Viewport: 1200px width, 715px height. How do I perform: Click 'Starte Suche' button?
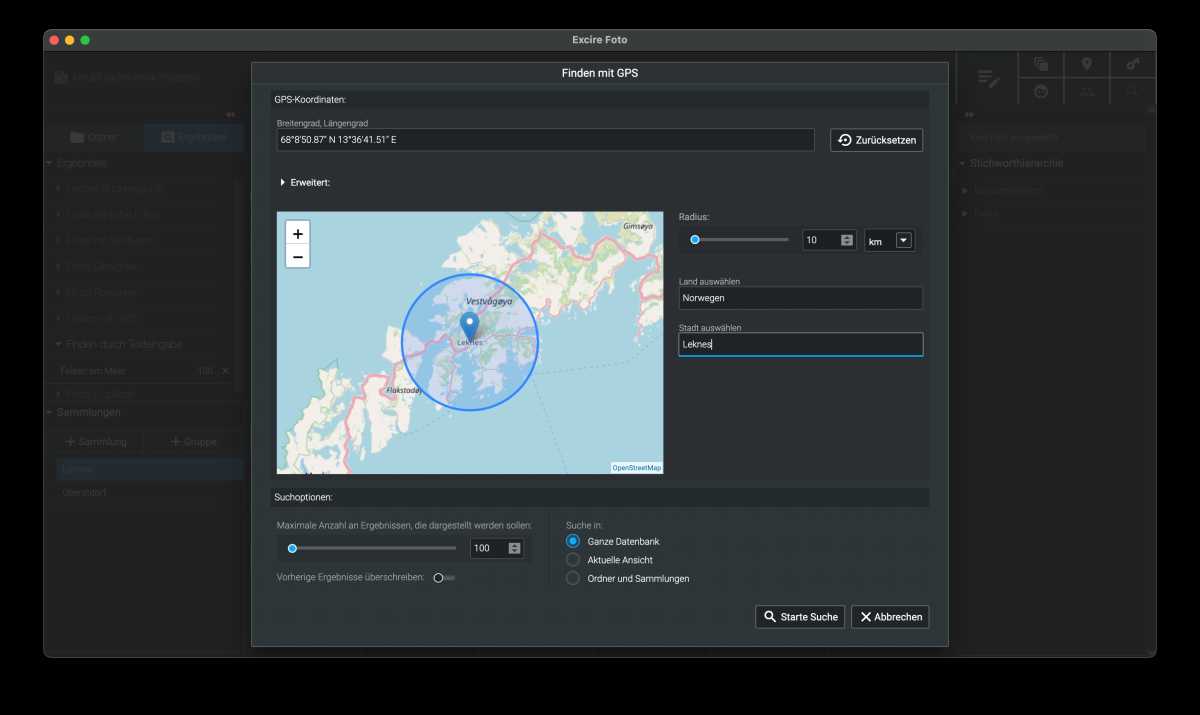point(800,617)
